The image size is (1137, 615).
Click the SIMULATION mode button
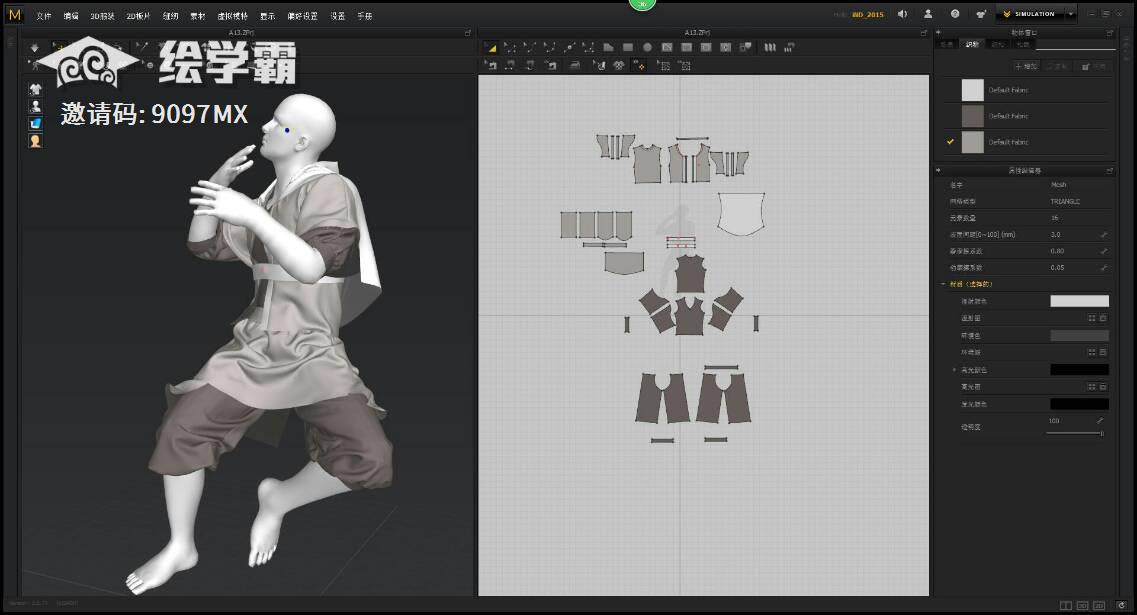pyautogui.click(x=1029, y=14)
